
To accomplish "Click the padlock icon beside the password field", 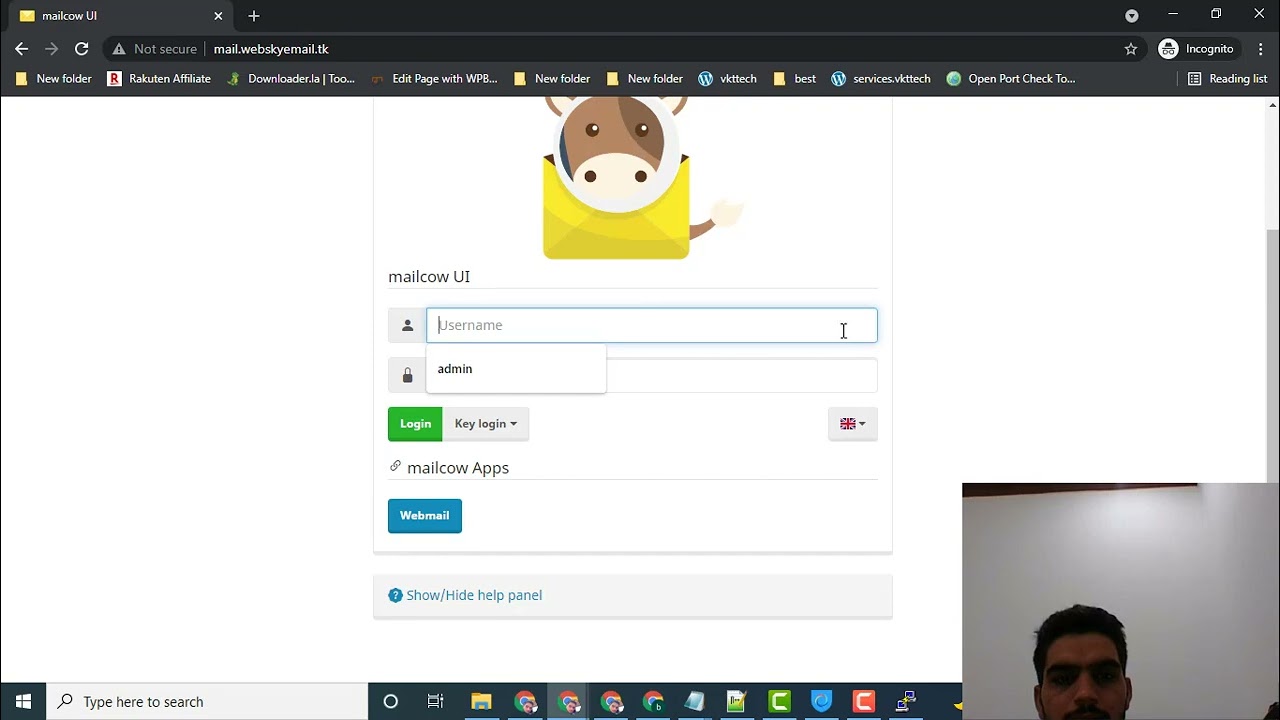I will click(x=407, y=376).
